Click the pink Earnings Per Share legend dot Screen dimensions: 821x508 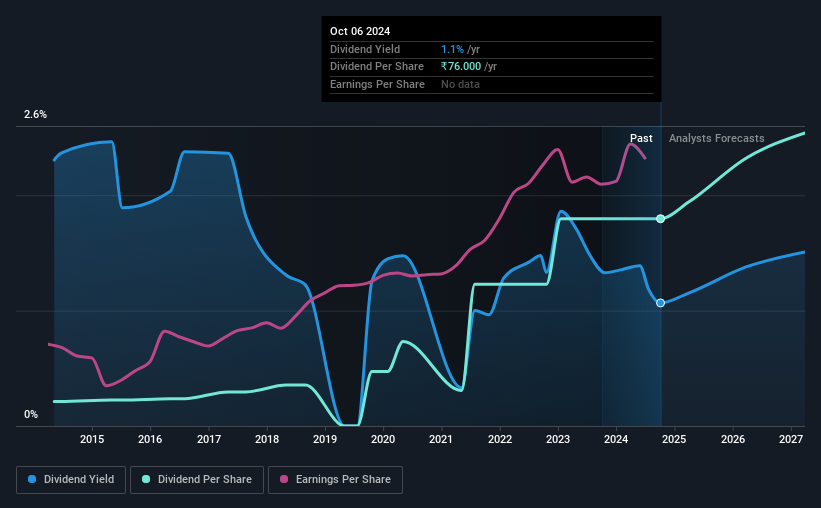[x=284, y=479]
